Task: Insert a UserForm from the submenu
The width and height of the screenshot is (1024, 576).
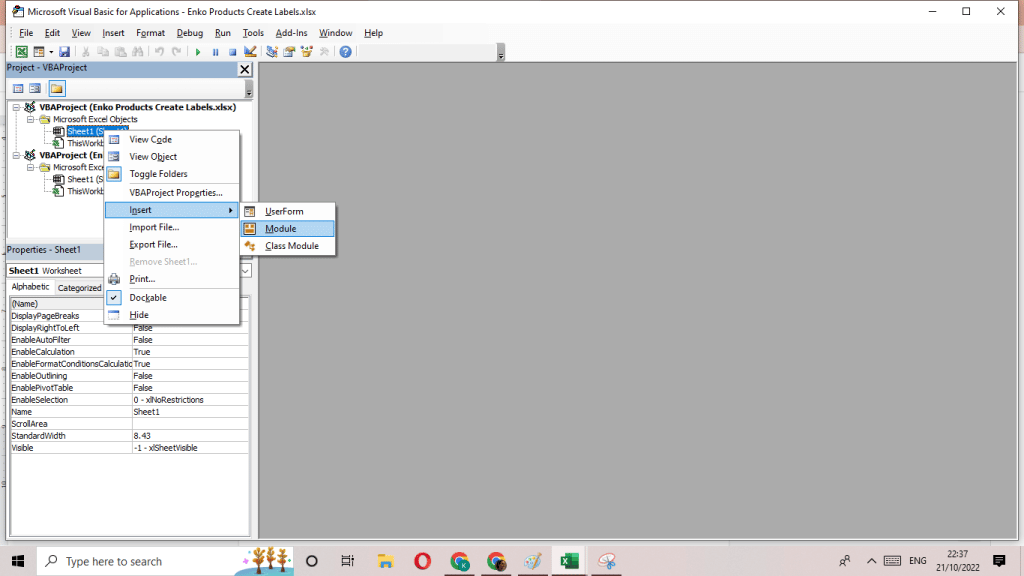Action: tap(287, 212)
